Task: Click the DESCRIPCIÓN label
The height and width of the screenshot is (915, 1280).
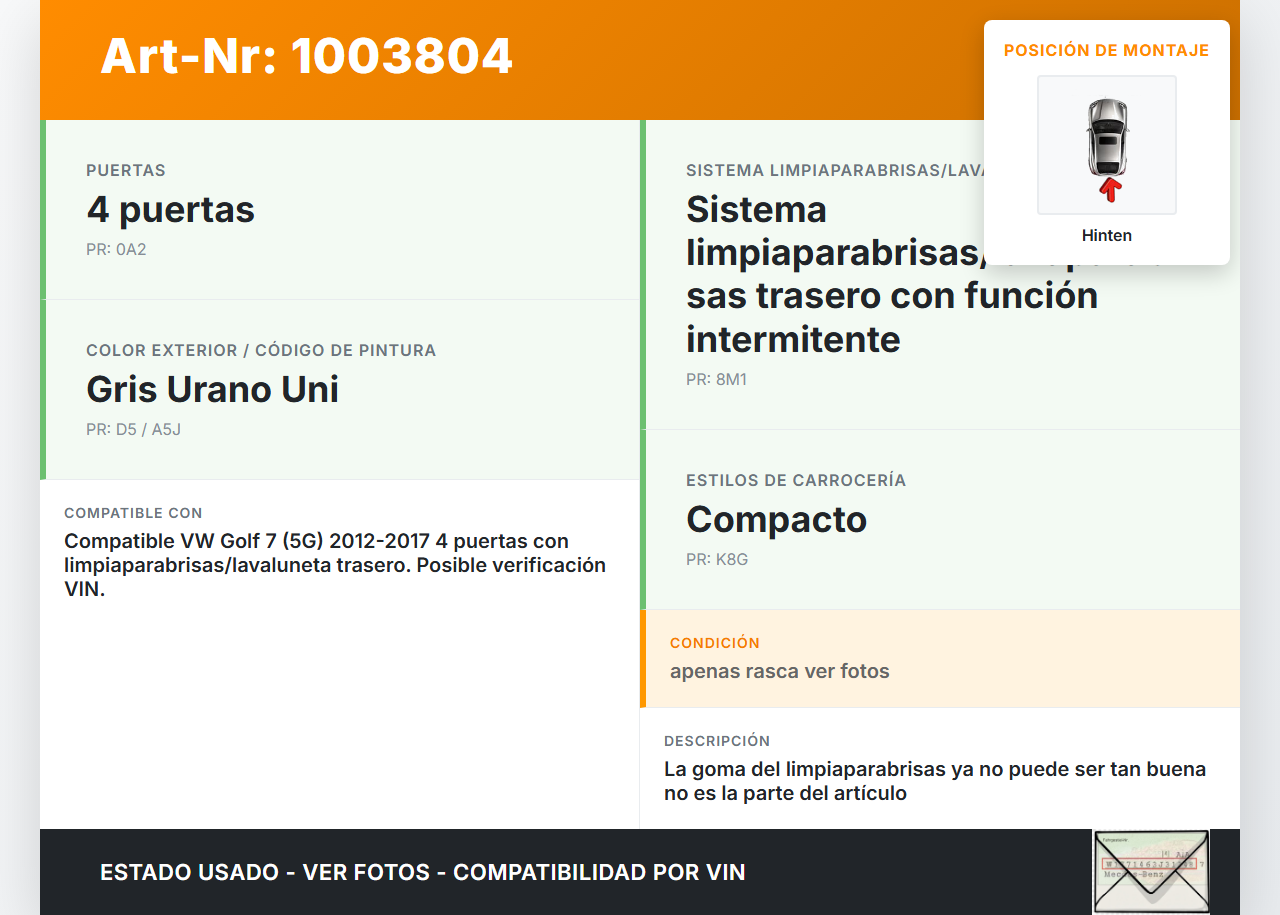Action: (717, 741)
